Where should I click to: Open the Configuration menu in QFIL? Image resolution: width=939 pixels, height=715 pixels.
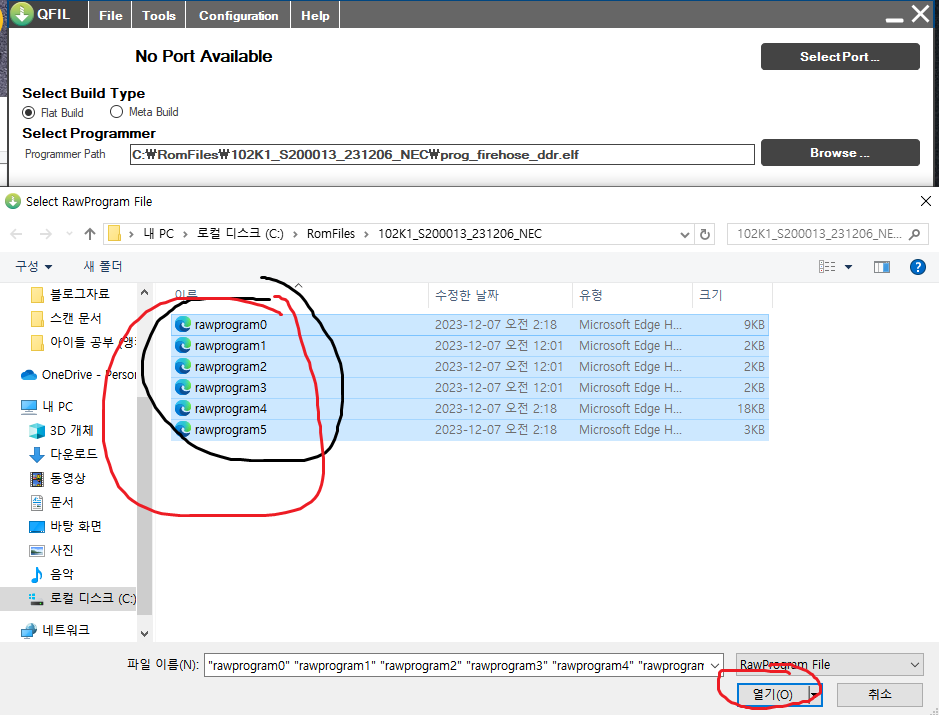click(238, 16)
